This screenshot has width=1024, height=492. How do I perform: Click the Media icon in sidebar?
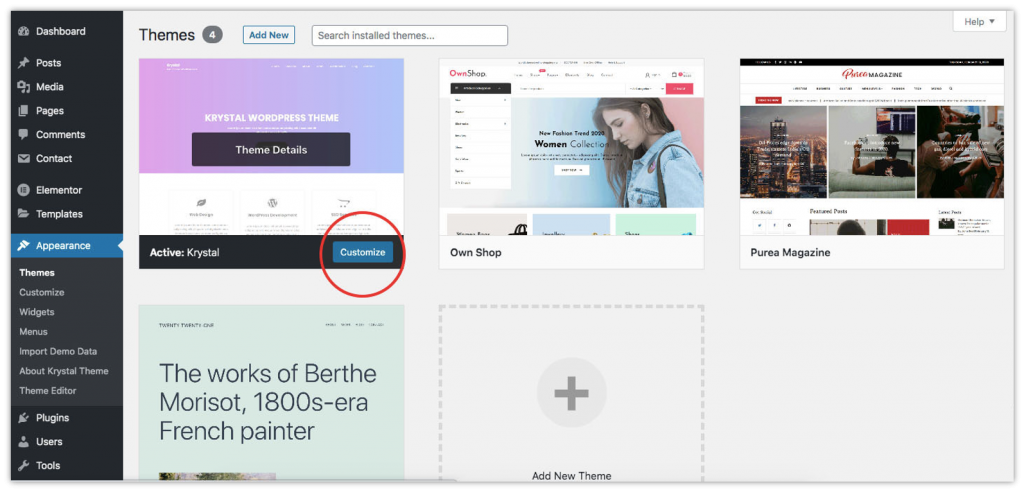[x=24, y=87]
